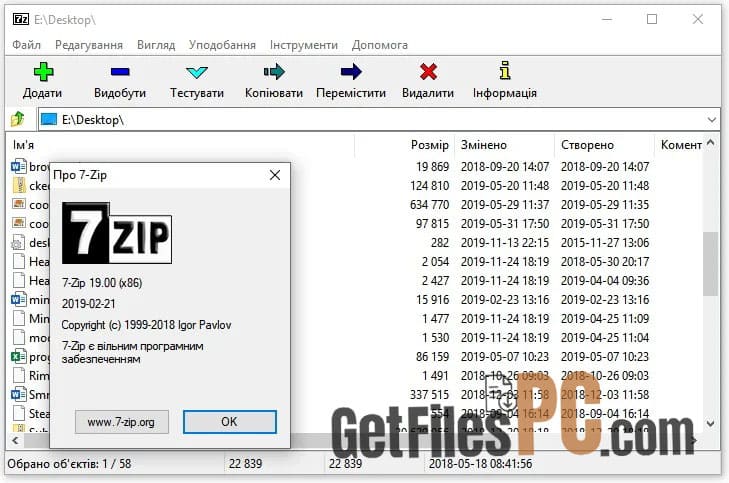Click created date 2019-04-25 11:09
The width and height of the screenshot is (729, 483).
(x=605, y=319)
